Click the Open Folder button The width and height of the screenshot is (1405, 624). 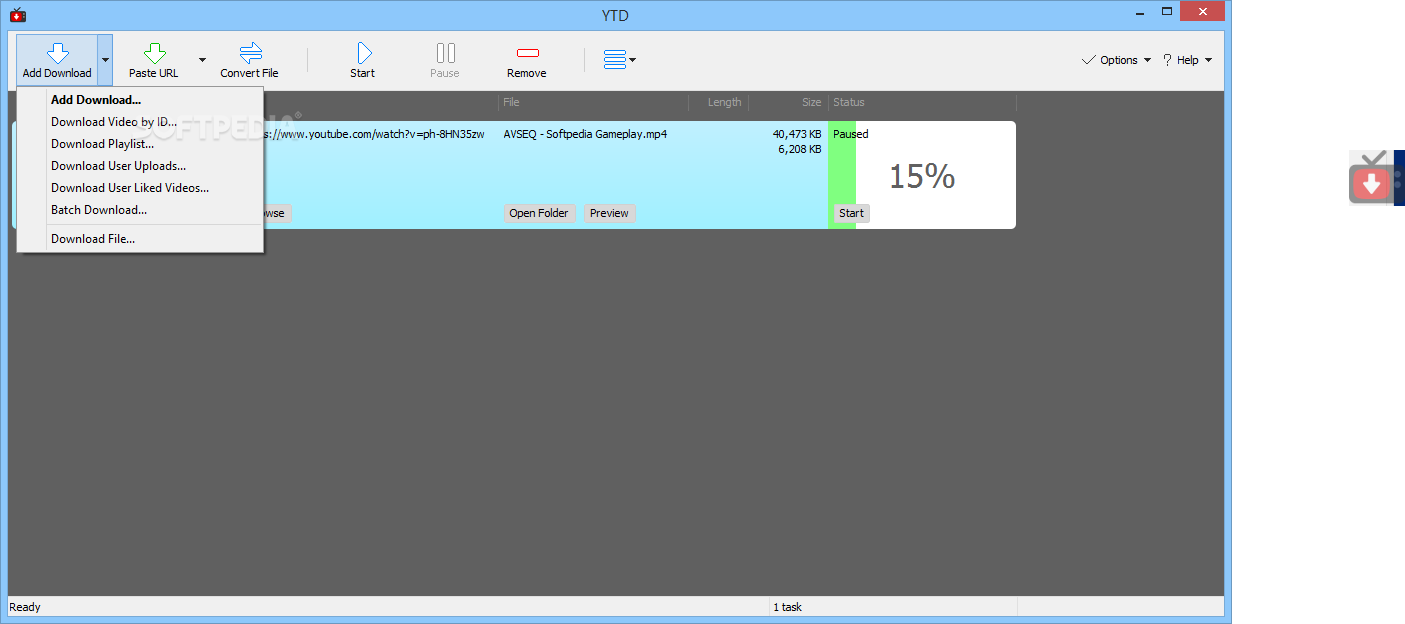[539, 213]
